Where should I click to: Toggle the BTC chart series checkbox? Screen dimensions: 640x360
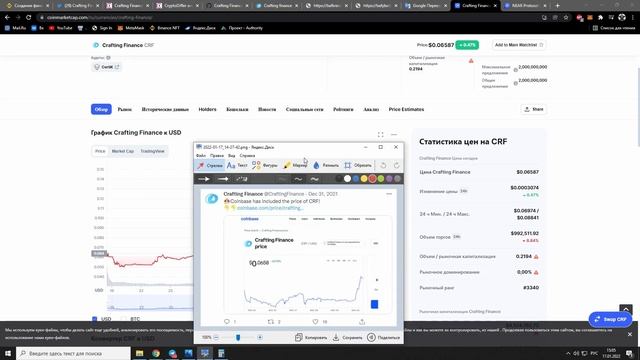point(124,319)
